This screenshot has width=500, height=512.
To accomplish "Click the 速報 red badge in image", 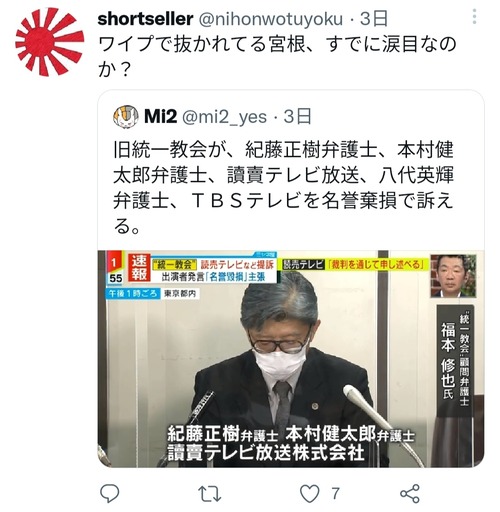I will [x=139, y=268].
